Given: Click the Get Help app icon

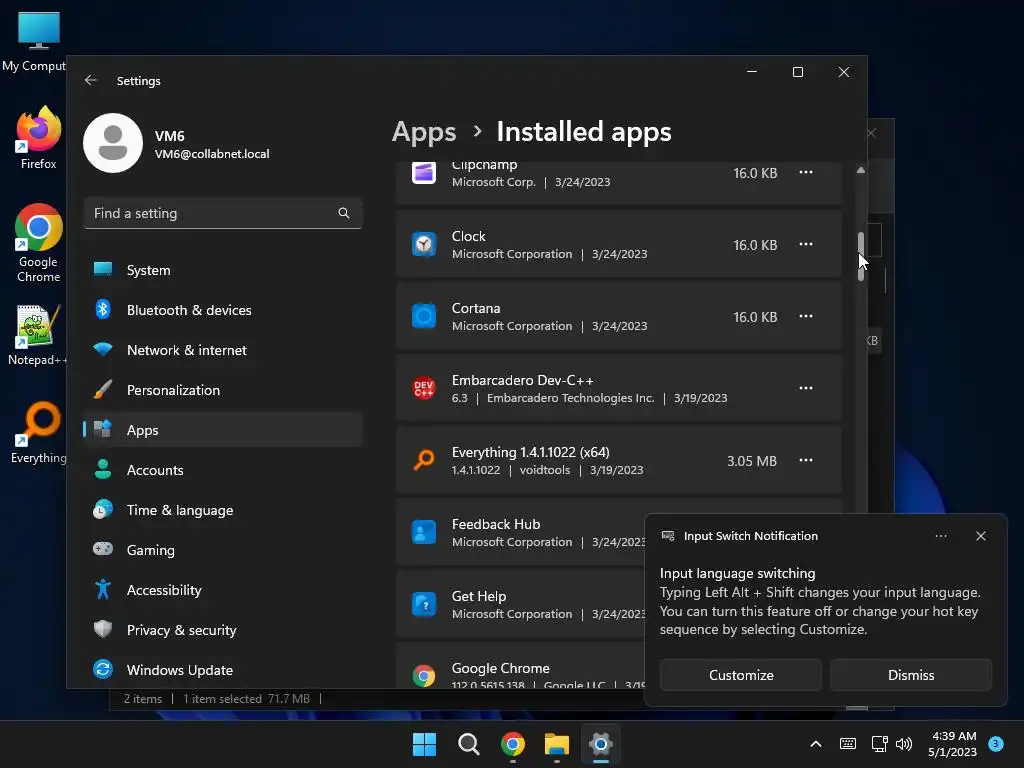Looking at the screenshot, I should [424, 604].
